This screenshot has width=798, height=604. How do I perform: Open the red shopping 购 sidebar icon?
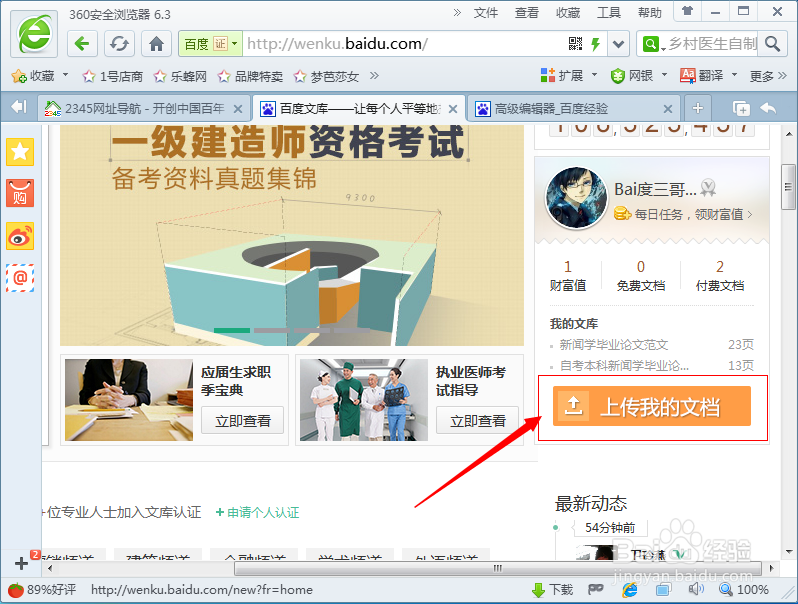coord(20,193)
